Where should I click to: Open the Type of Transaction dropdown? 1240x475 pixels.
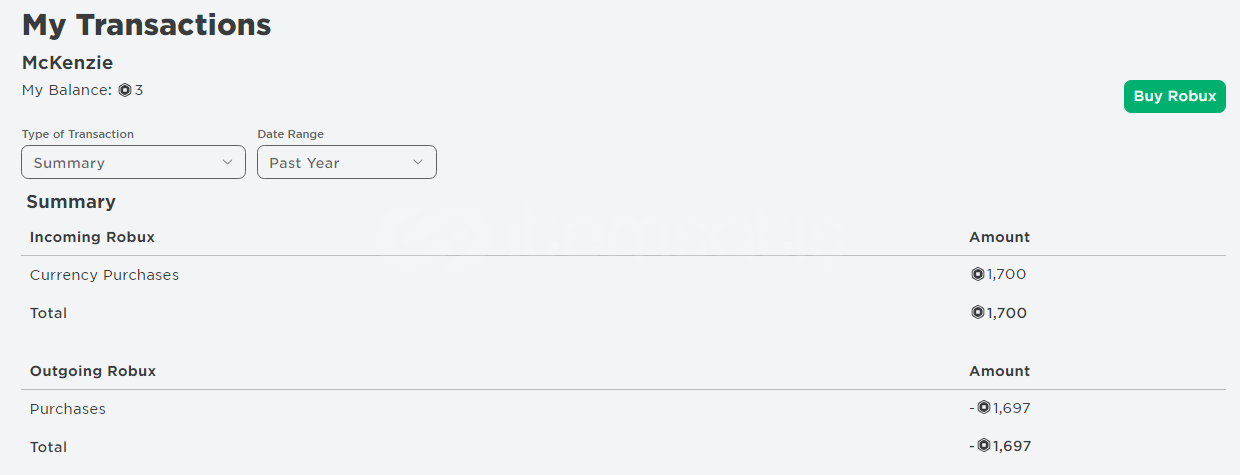tap(133, 162)
